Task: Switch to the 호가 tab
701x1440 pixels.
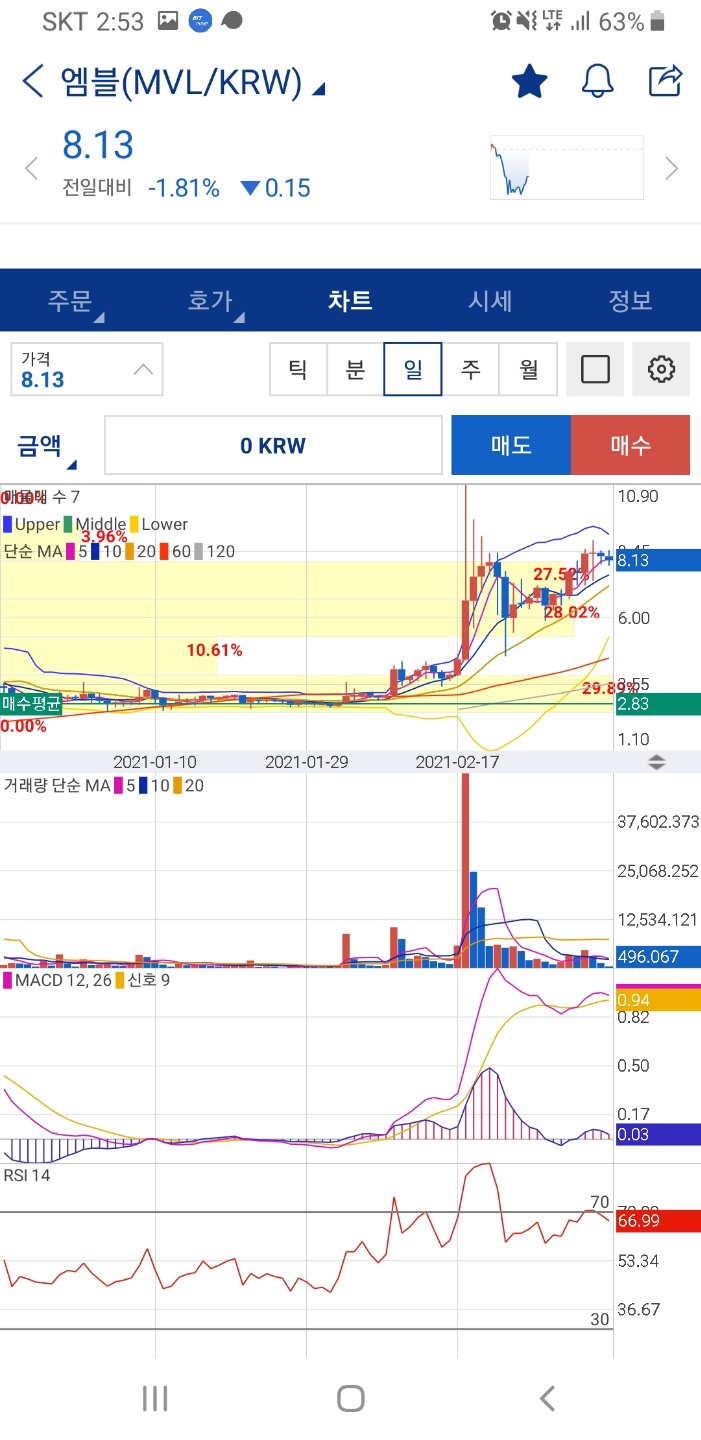Action: 210,300
